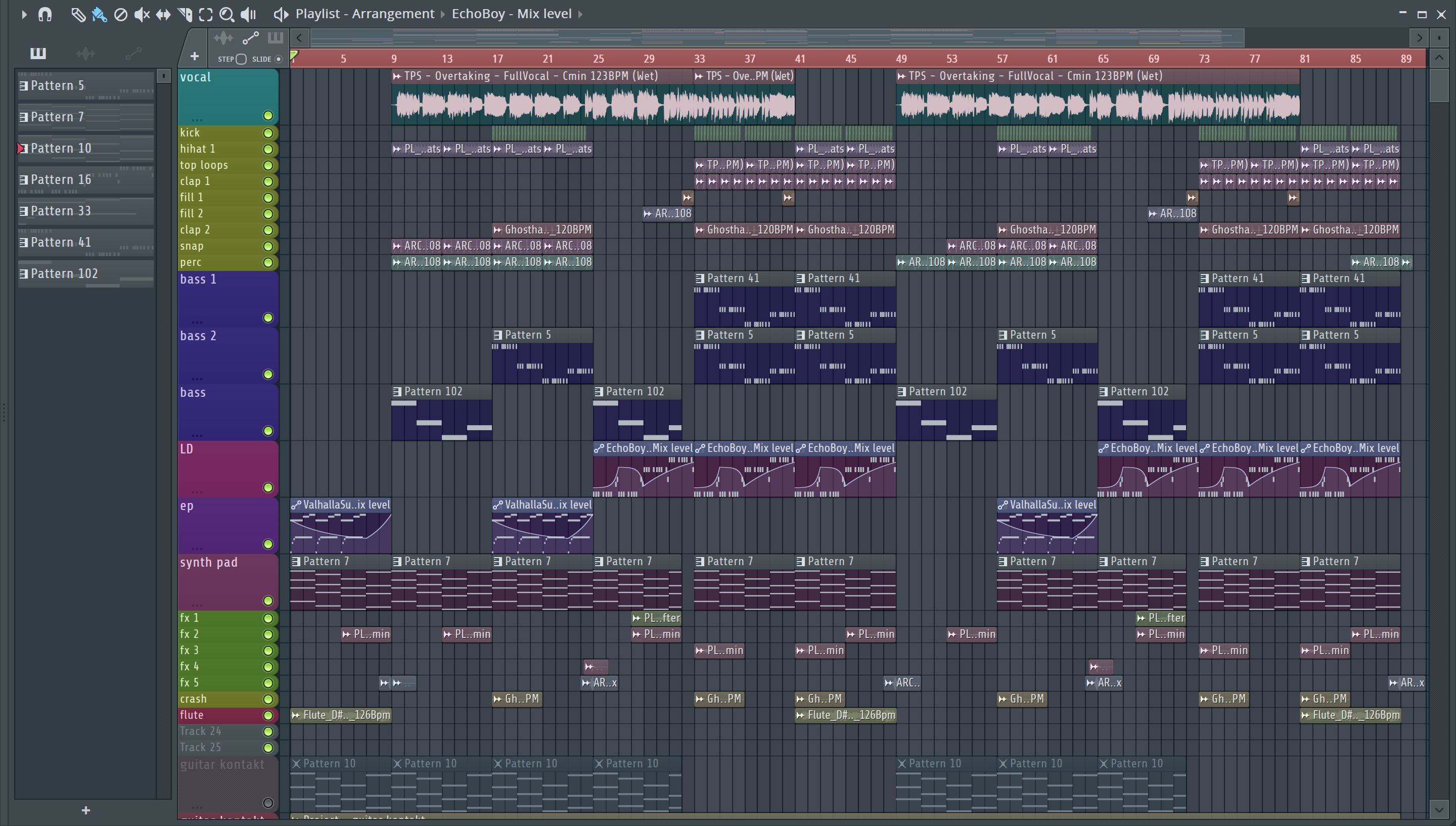Click the picker panel scroll indicator button
Image resolution: width=1456 pixels, height=826 pixels.
pos(163,75)
